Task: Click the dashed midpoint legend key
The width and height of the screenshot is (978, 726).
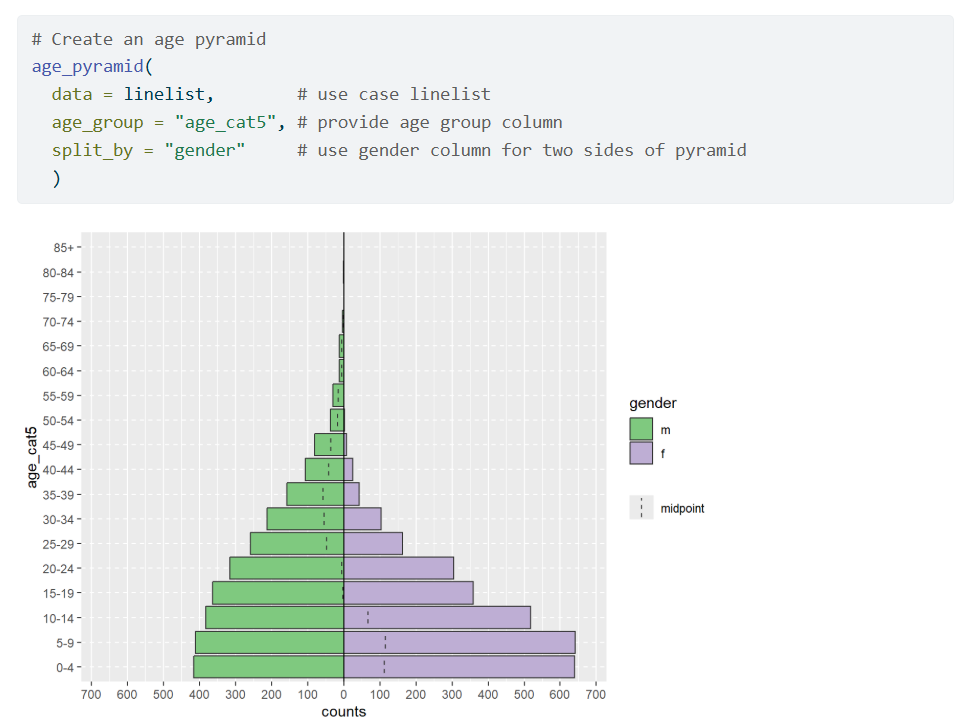Action: 641,508
